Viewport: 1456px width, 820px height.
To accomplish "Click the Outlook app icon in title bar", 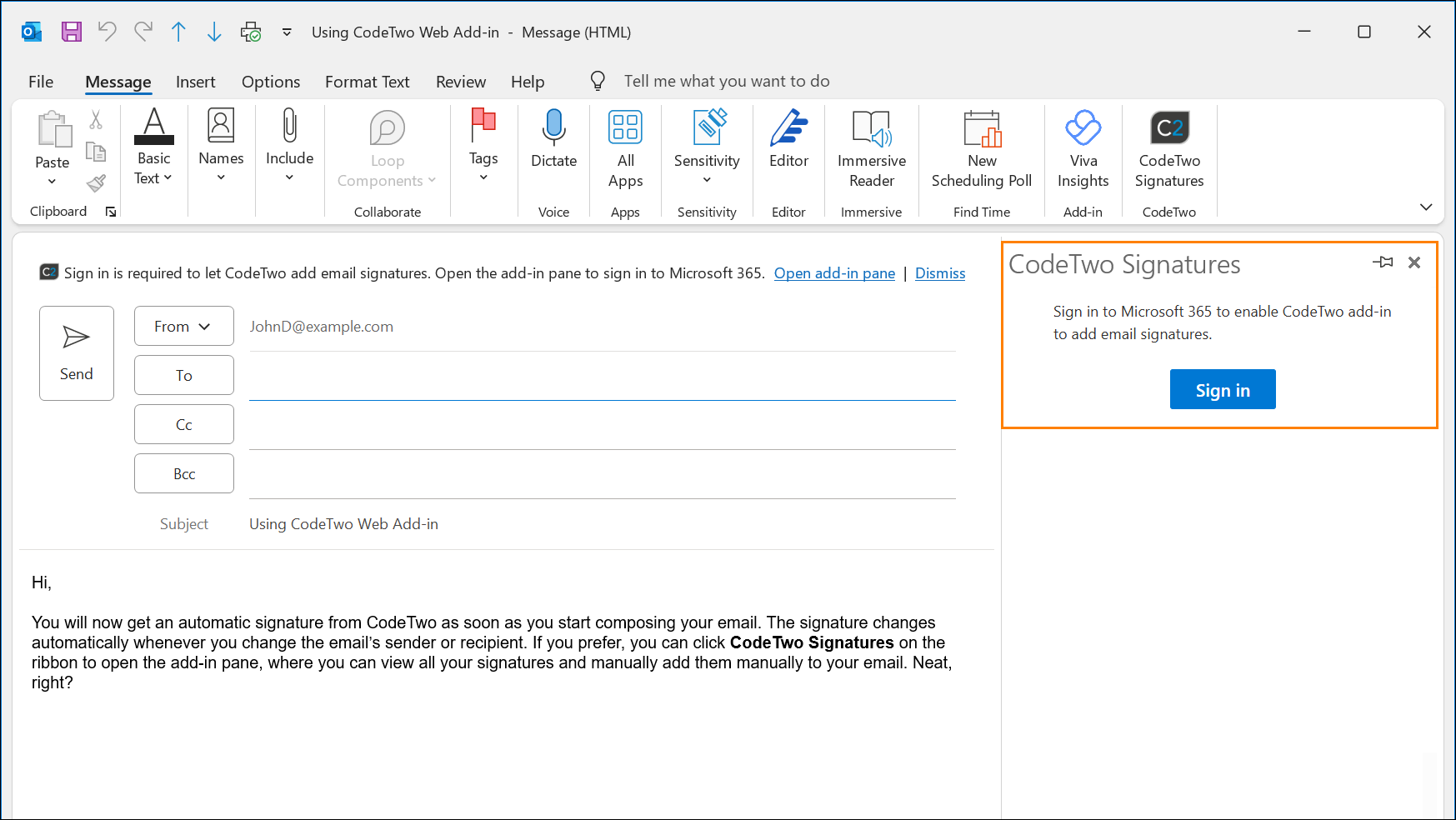I will click(x=32, y=32).
